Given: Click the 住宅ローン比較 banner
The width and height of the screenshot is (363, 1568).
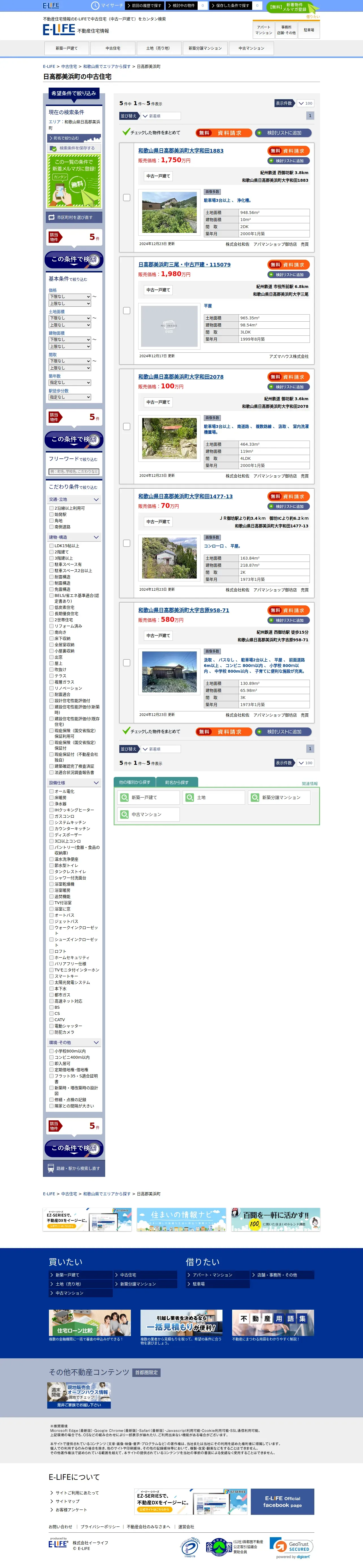Looking at the screenshot, I should (90, 1323).
